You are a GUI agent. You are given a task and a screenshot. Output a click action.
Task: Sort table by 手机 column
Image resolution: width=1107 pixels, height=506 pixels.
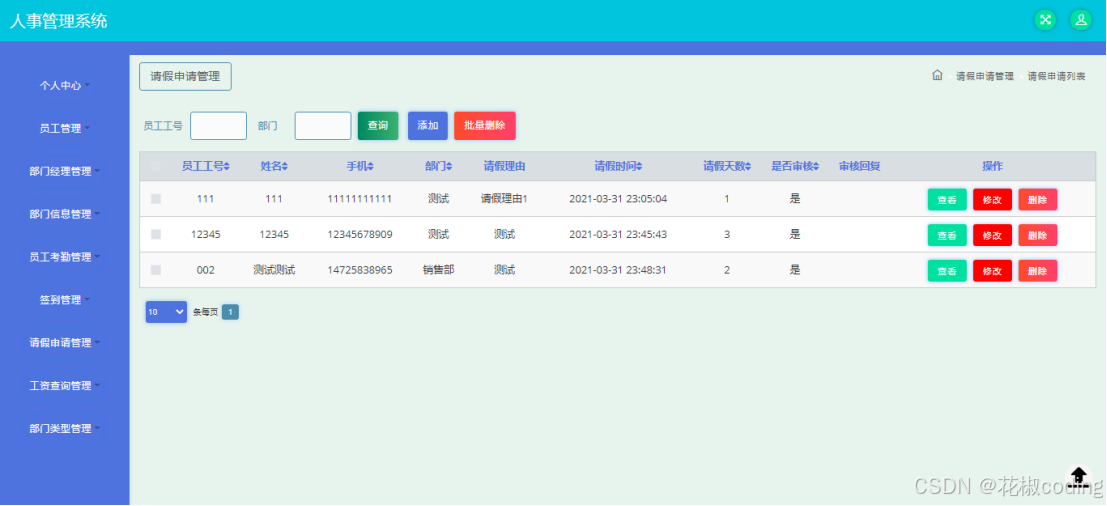[359, 167]
